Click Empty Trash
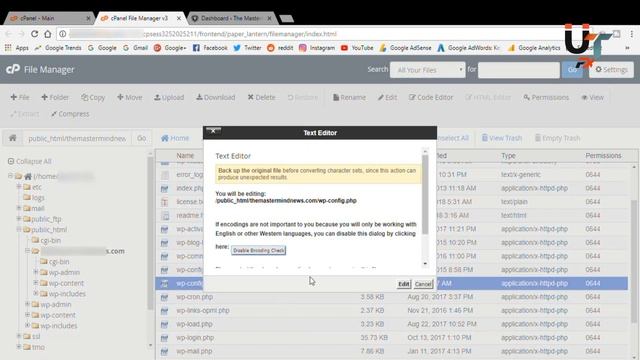This screenshot has height=360, width=640. (x=558, y=138)
